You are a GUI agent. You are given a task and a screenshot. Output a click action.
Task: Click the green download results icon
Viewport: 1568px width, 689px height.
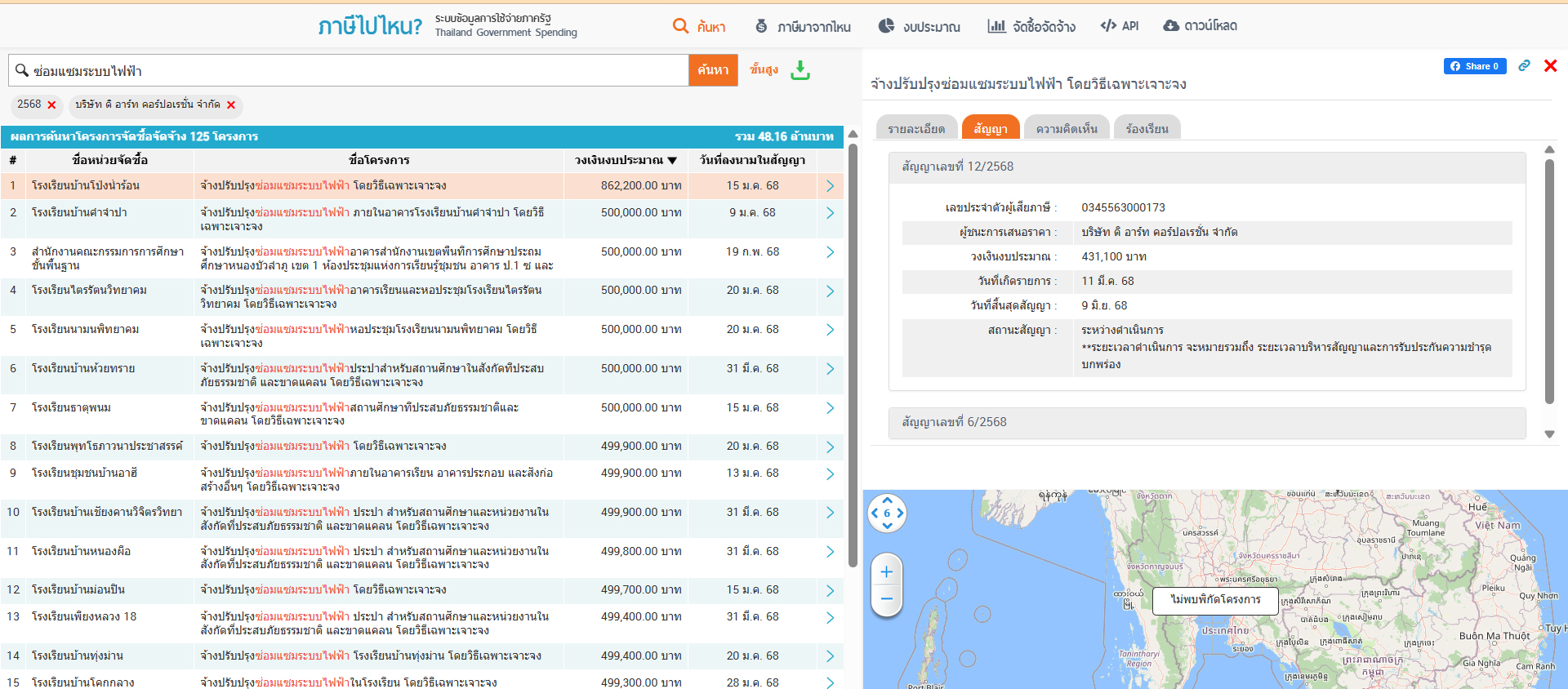(x=800, y=70)
